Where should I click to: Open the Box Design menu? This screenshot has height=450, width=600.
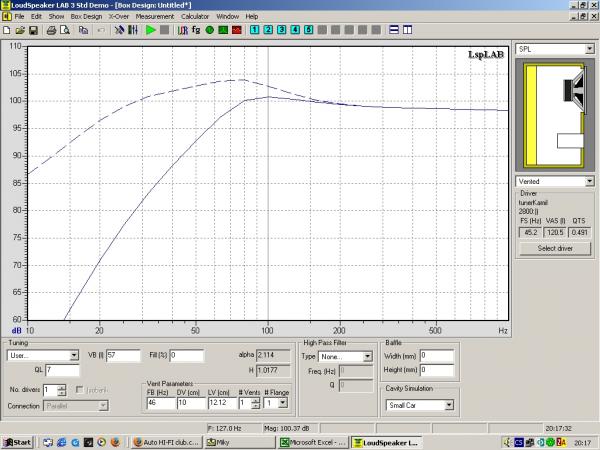[x=87, y=17]
